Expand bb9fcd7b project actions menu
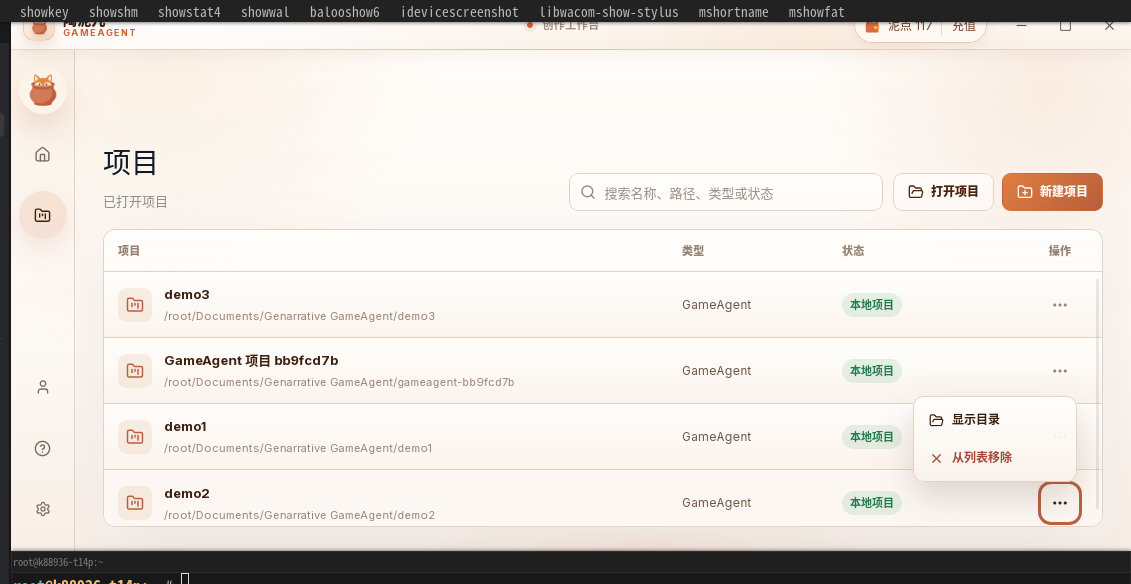The image size is (1131, 584). (1060, 371)
